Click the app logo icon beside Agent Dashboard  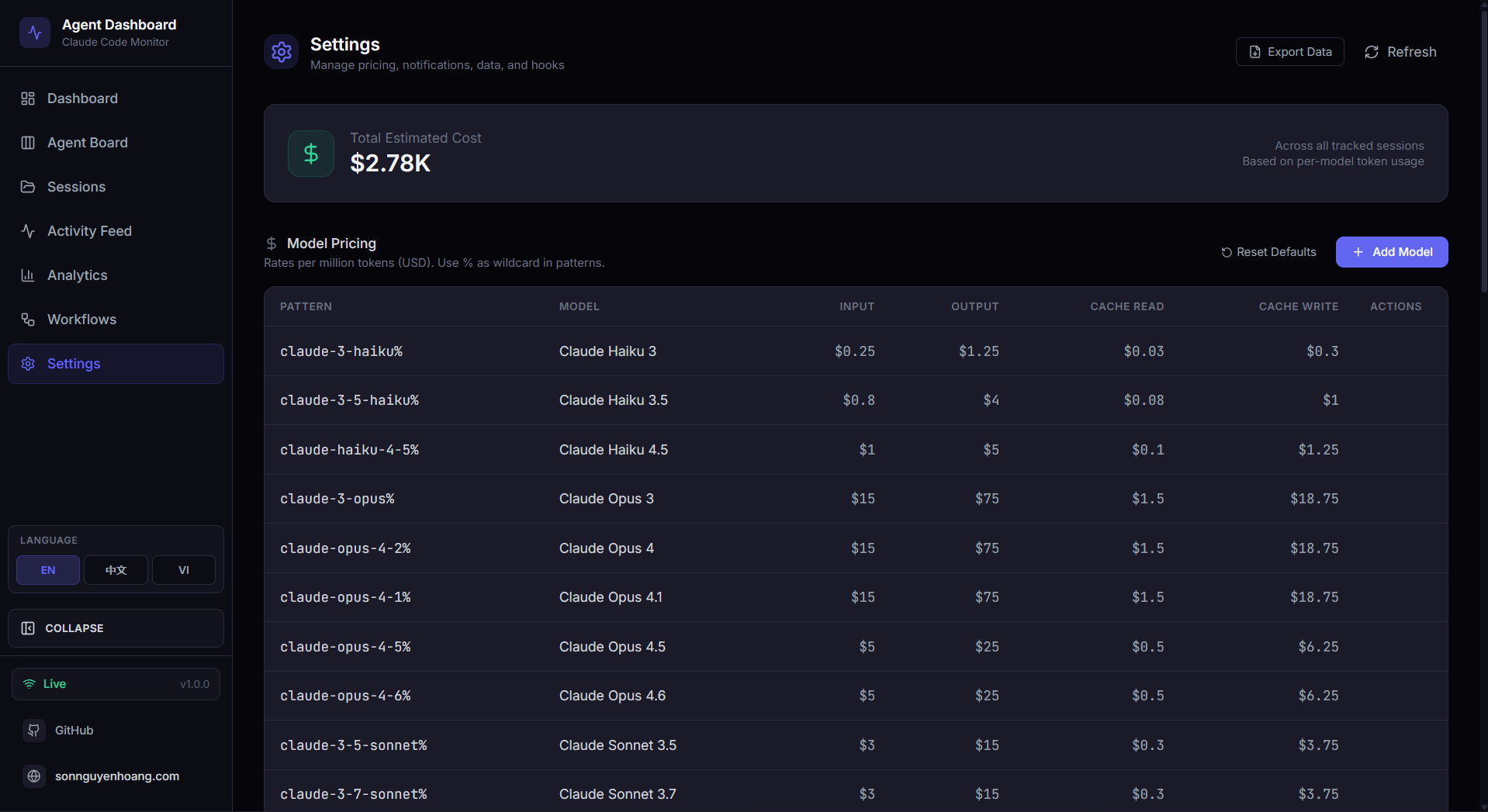click(x=35, y=33)
